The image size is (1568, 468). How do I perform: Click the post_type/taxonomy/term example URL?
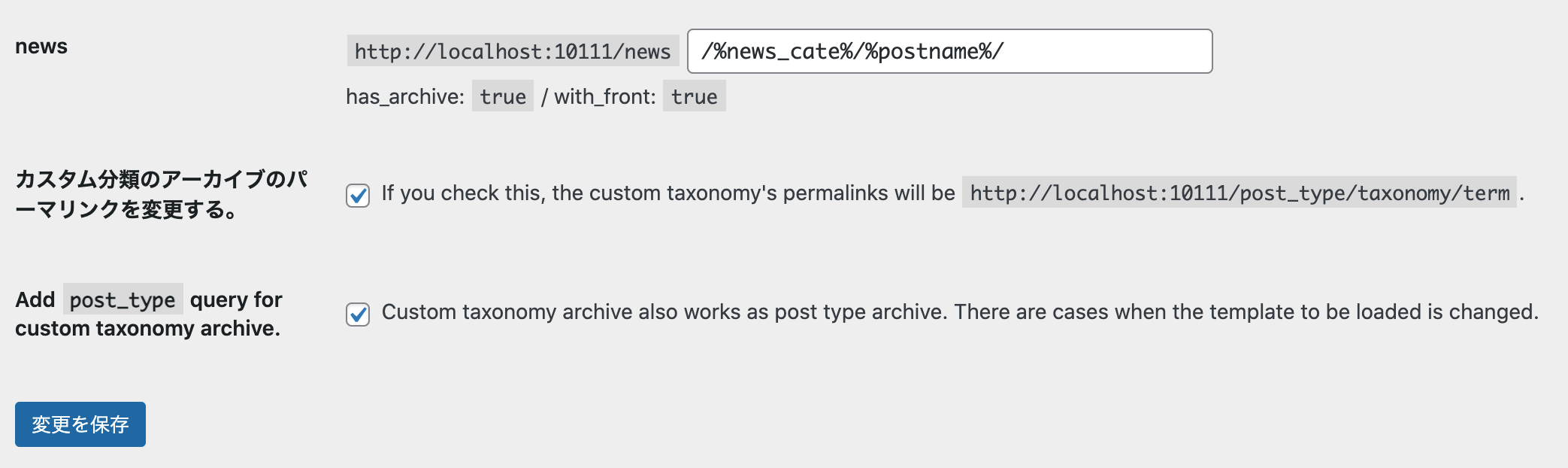(x=1240, y=193)
